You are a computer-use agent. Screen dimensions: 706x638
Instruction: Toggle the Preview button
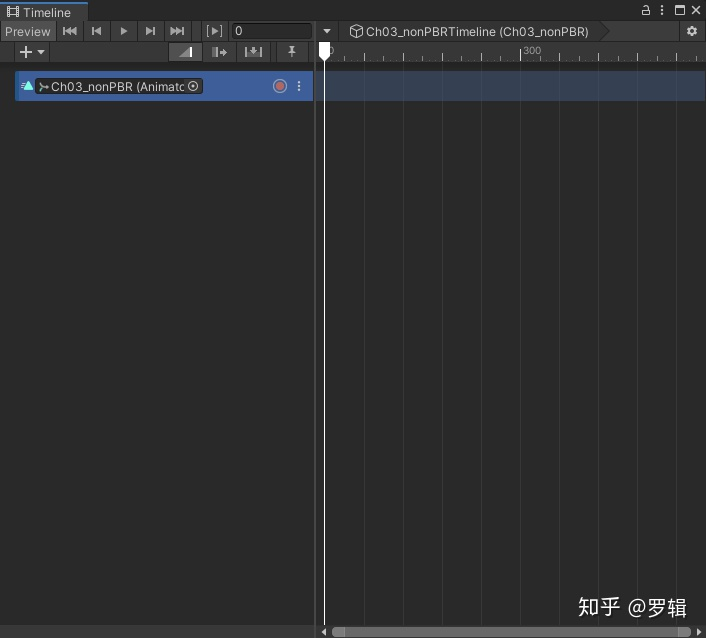point(28,32)
